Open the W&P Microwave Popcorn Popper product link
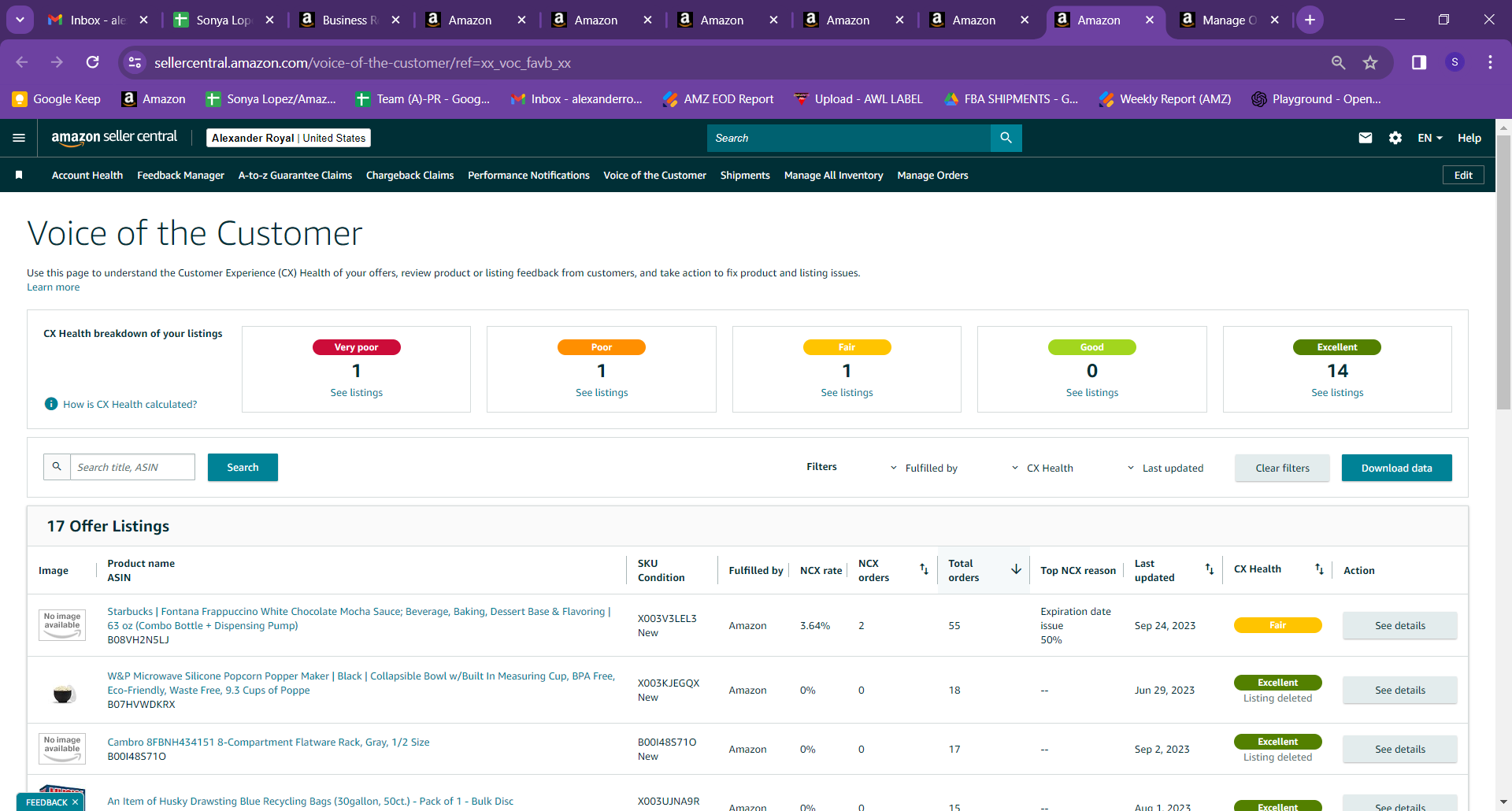 click(361, 683)
